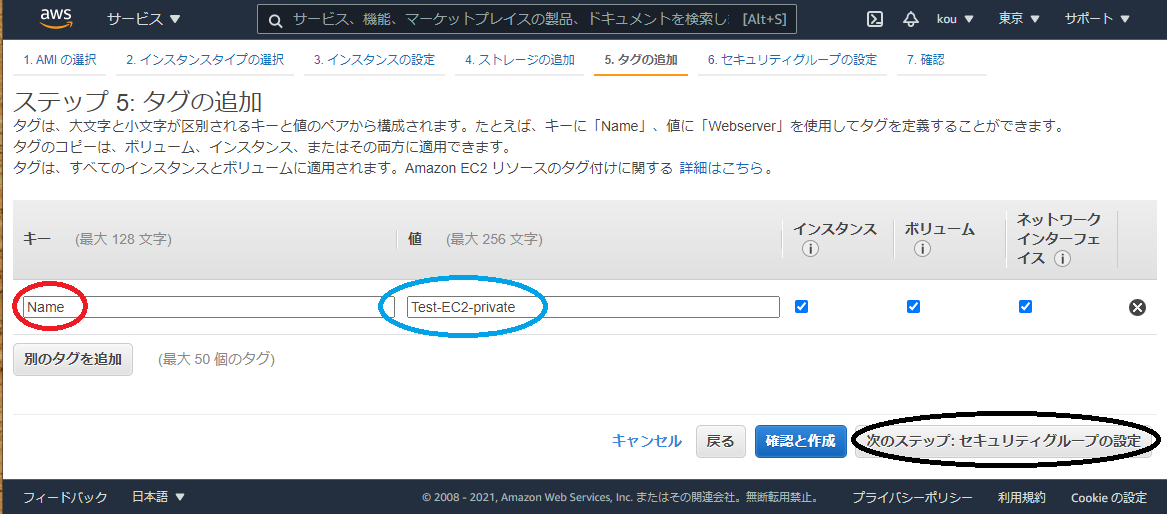The image size is (1167, 514).
Task: Go to step 3. インスタンスの設定 tab
Action: [374, 60]
